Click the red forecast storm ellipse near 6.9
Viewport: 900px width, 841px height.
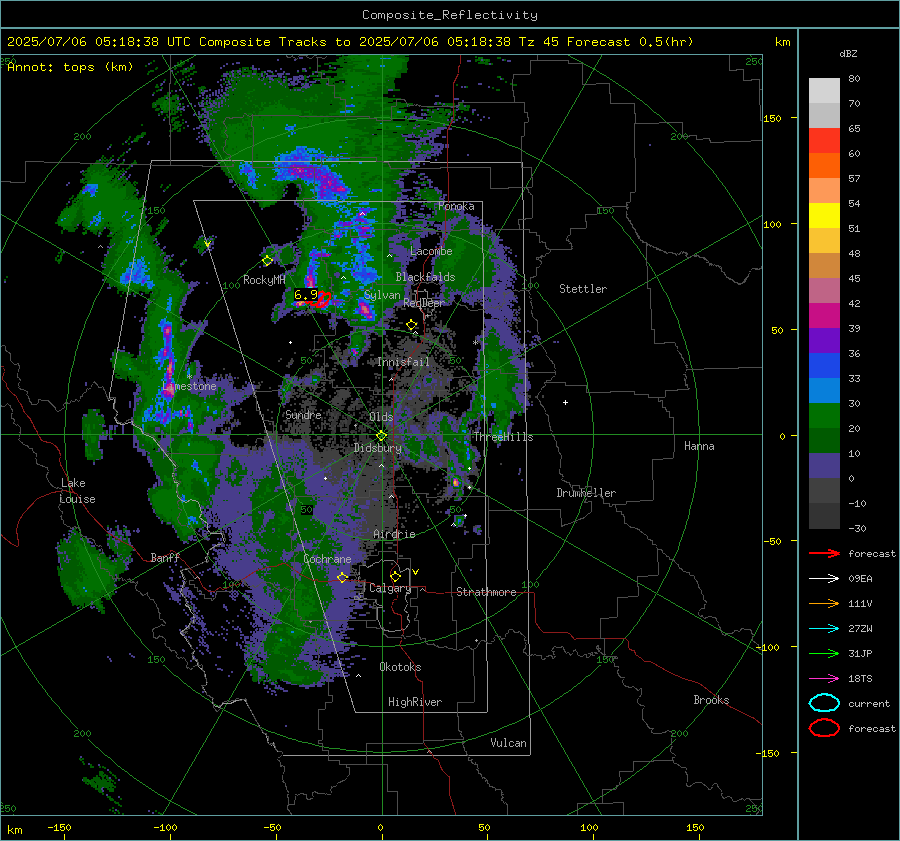pos(323,300)
